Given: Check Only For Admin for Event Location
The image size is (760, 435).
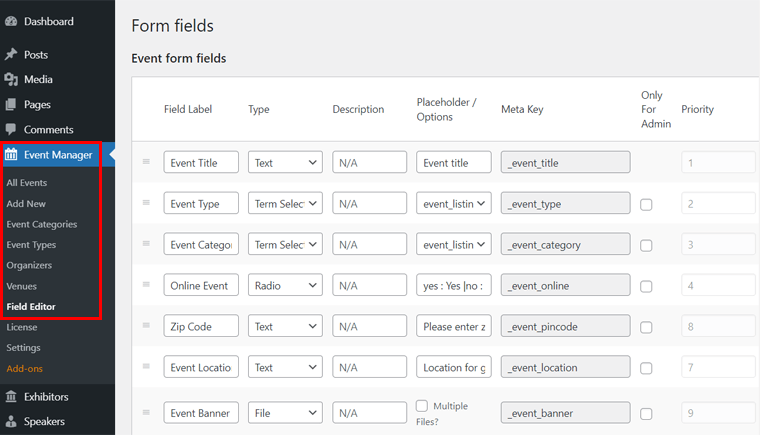Looking at the screenshot, I should coord(646,368).
